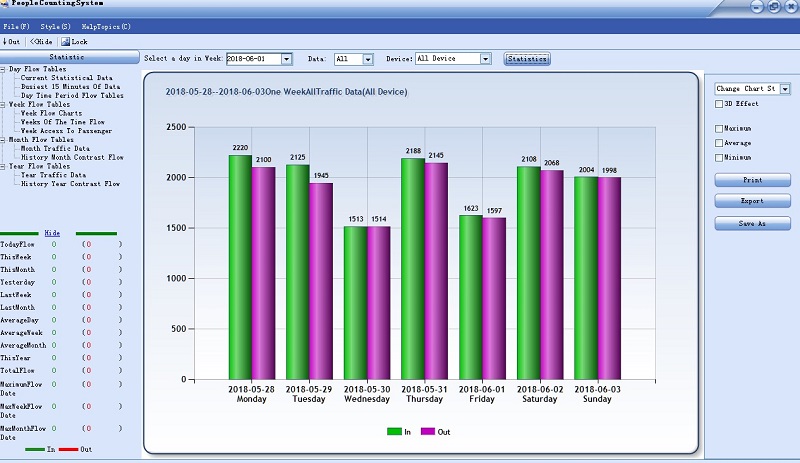
Task: Enable the Maximum checkbox
Action: [x=719, y=129]
